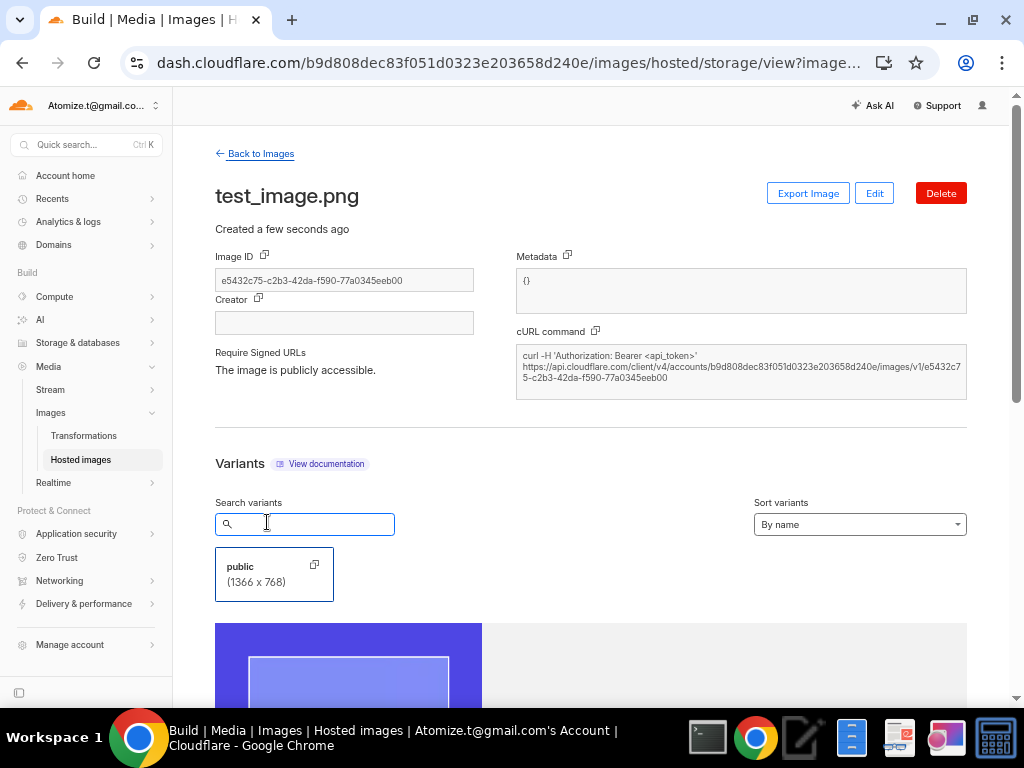The width and height of the screenshot is (1024, 768).
Task: Copy the cURL command
Action: pos(595,330)
